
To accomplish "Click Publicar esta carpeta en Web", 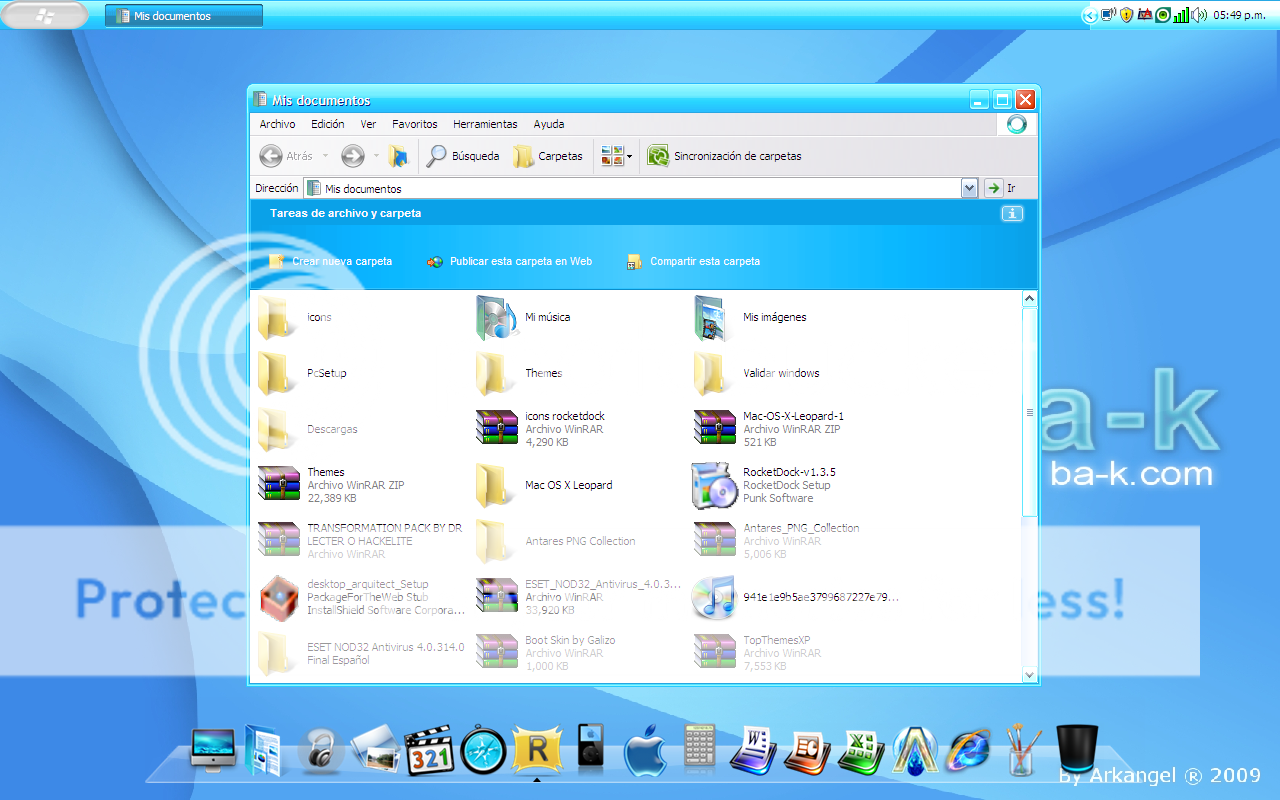I will coord(509,261).
